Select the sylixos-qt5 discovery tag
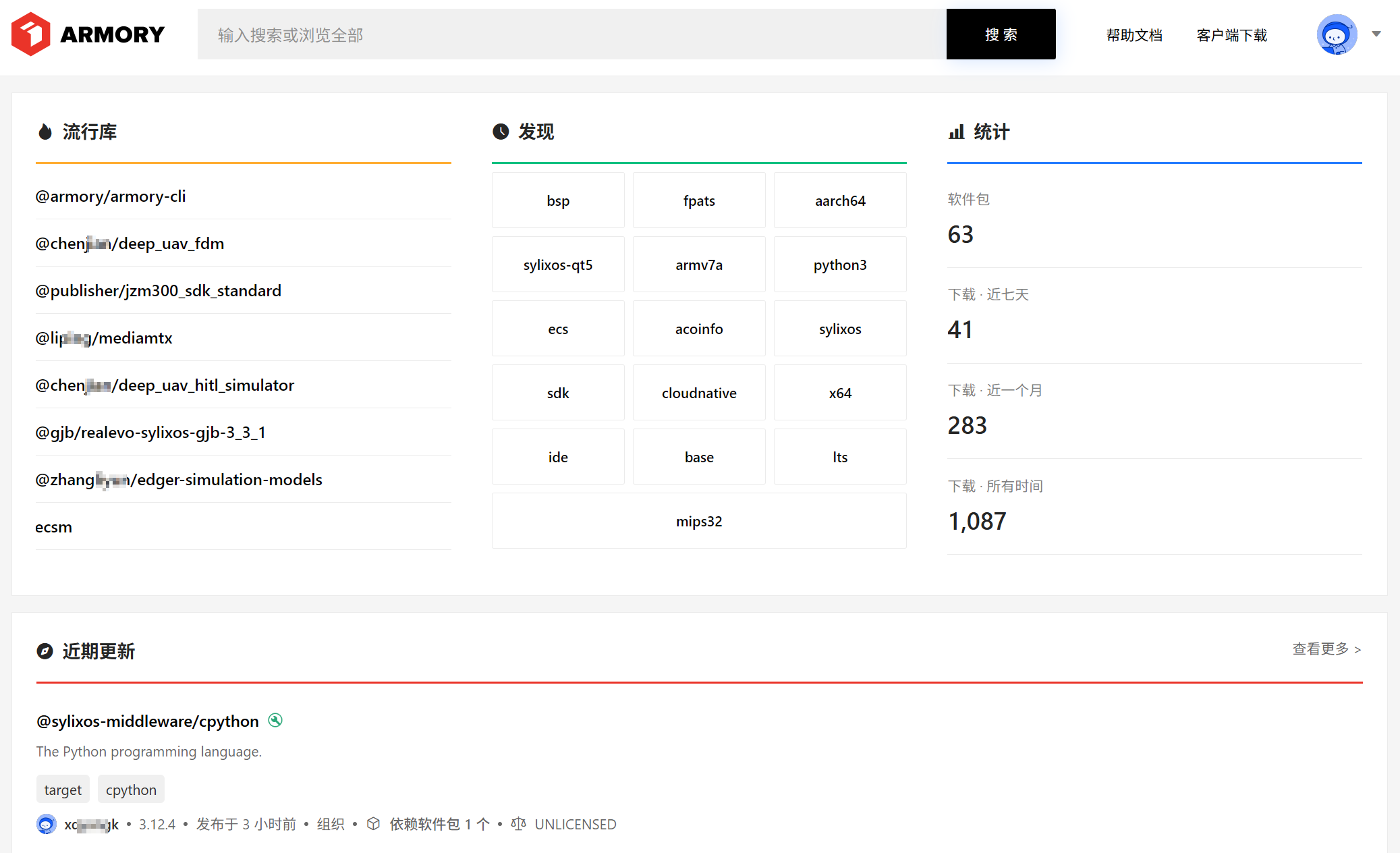The height and width of the screenshot is (853, 1400). click(558, 265)
